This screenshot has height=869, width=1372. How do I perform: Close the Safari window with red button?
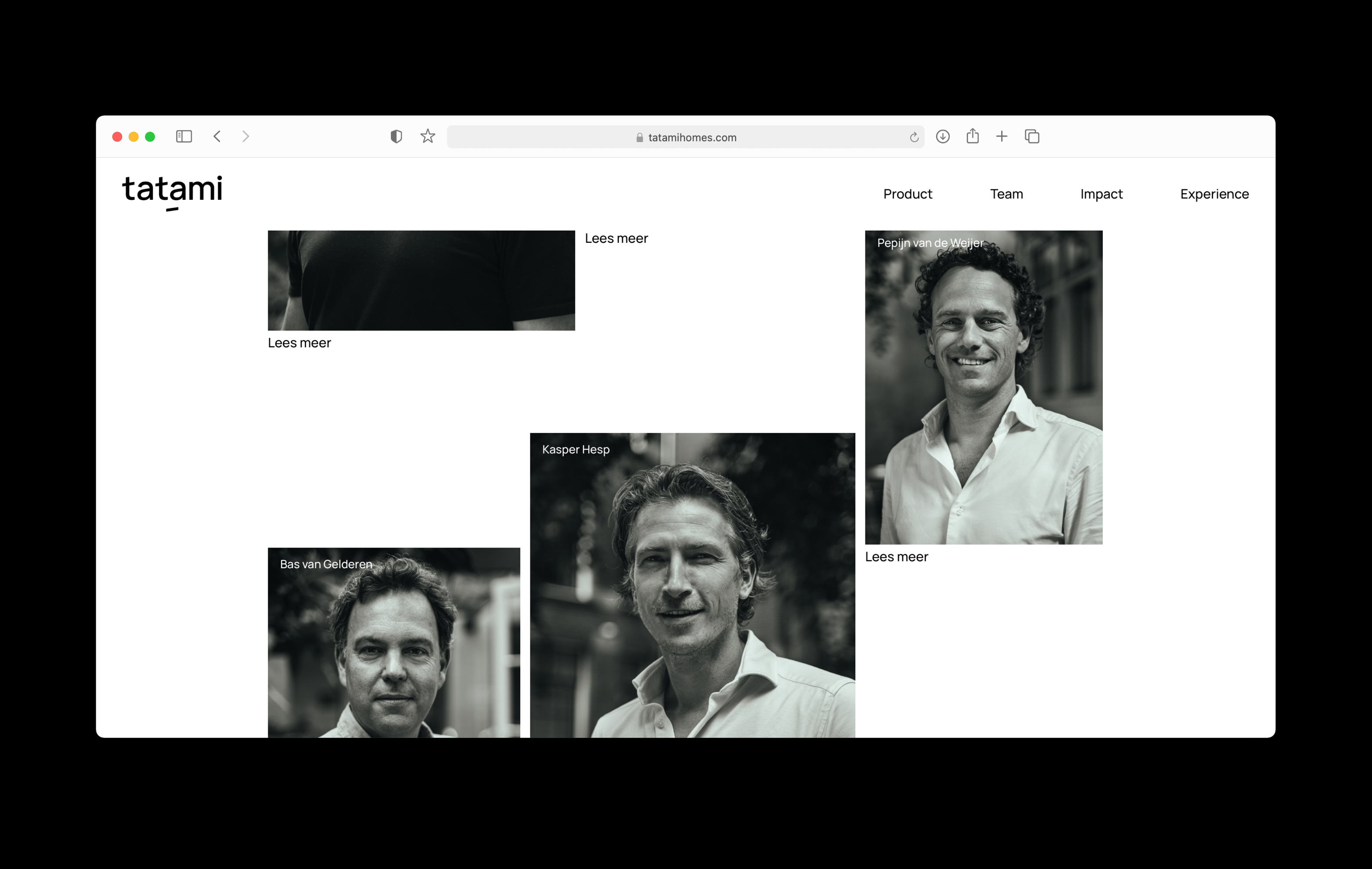[117, 137]
